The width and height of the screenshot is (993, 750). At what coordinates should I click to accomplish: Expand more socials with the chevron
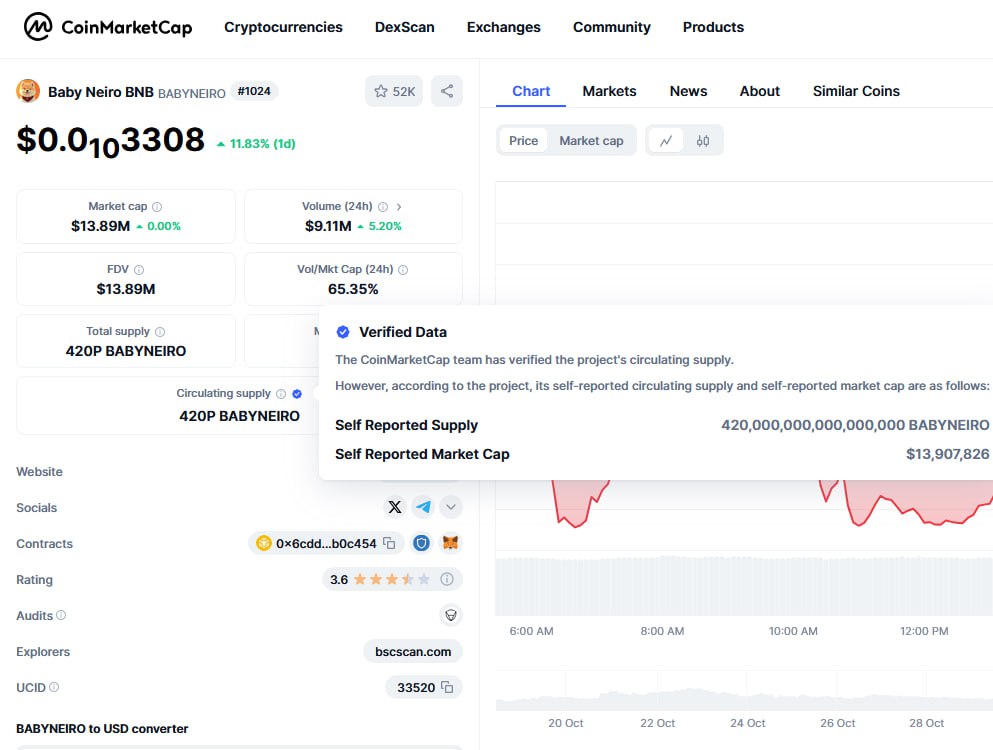(451, 507)
